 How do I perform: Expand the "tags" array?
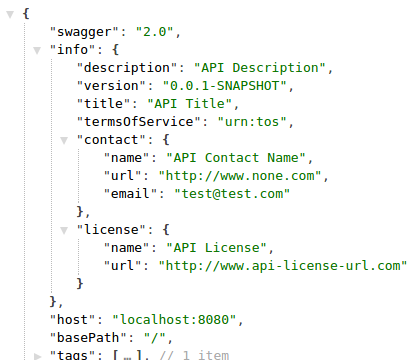coord(37,356)
